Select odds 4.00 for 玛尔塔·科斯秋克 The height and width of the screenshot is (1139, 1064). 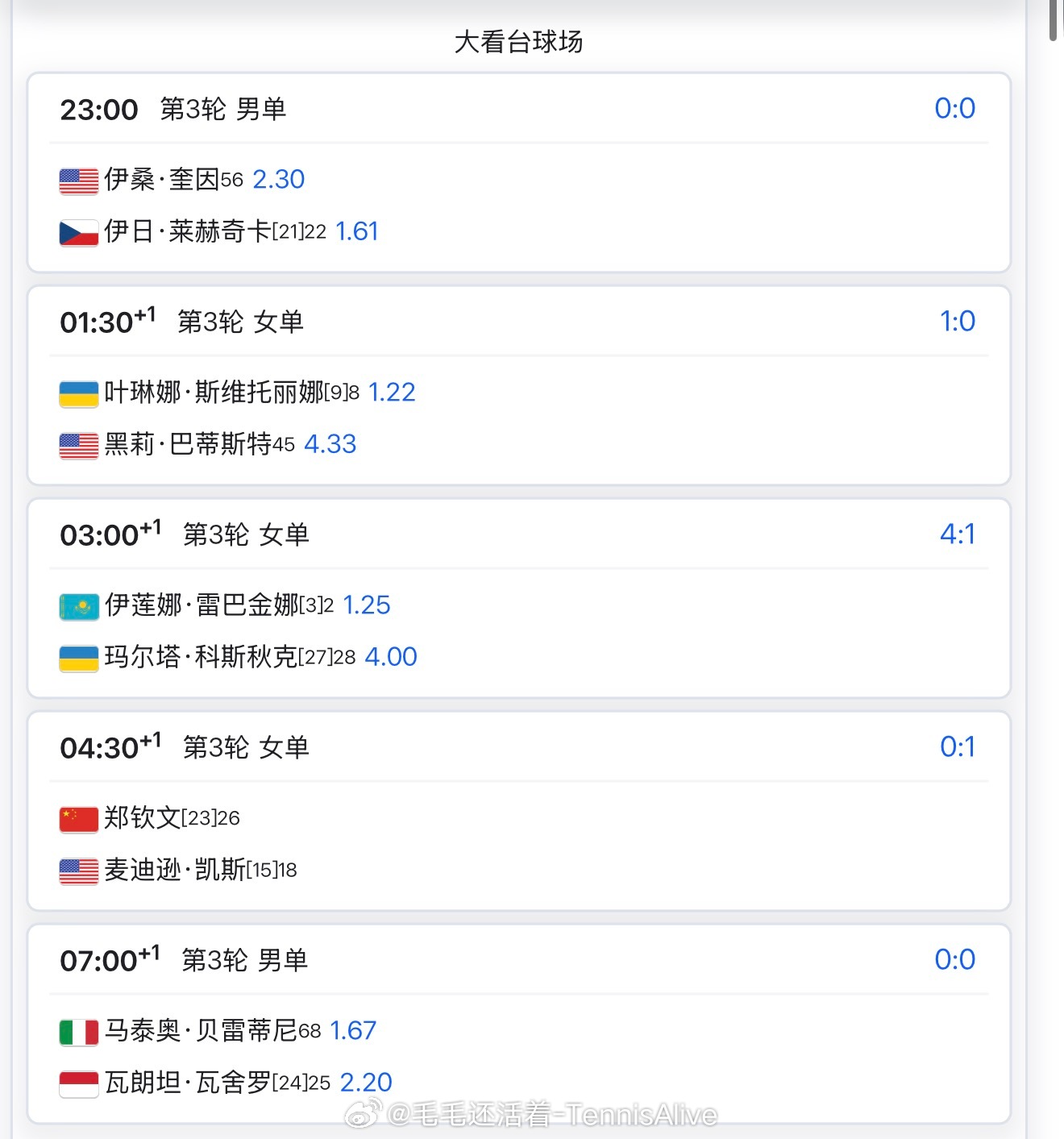[x=391, y=656]
